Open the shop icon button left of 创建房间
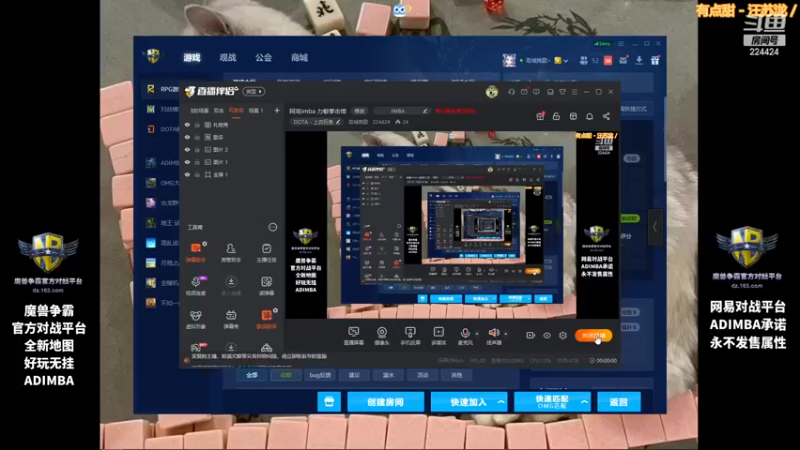 click(x=329, y=402)
